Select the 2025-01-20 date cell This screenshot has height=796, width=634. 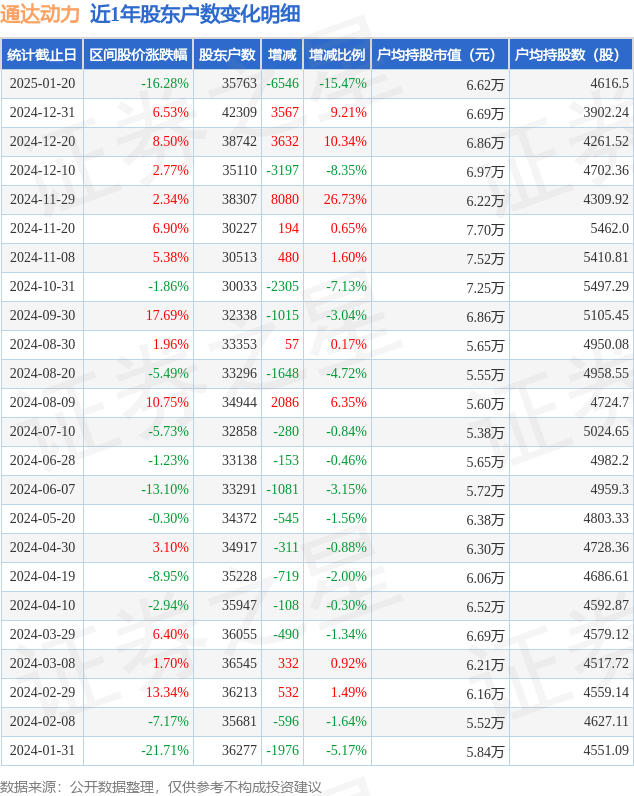pyautogui.click(x=42, y=83)
